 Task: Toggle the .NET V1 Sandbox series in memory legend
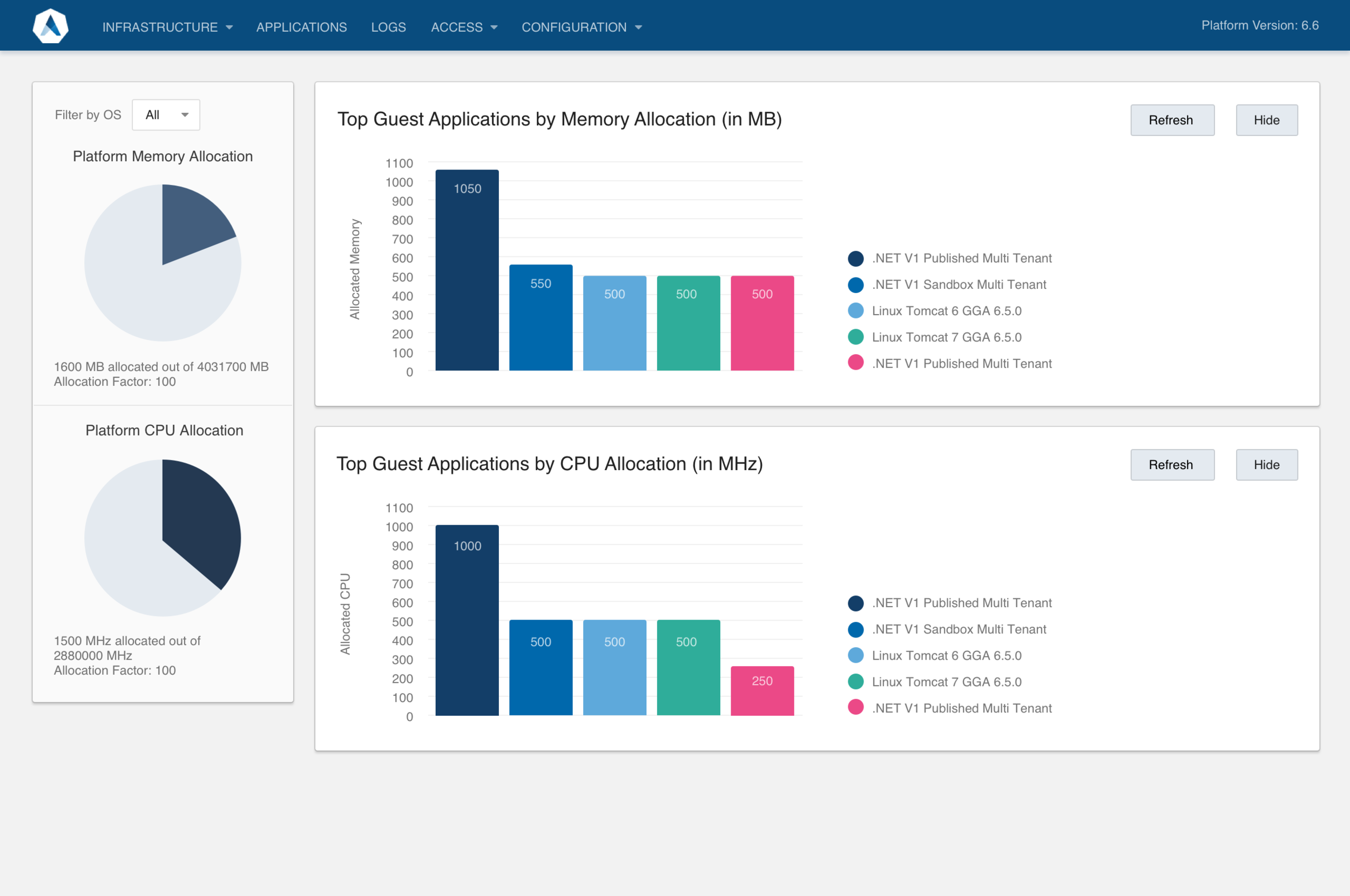pyautogui.click(x=855, y=284)
